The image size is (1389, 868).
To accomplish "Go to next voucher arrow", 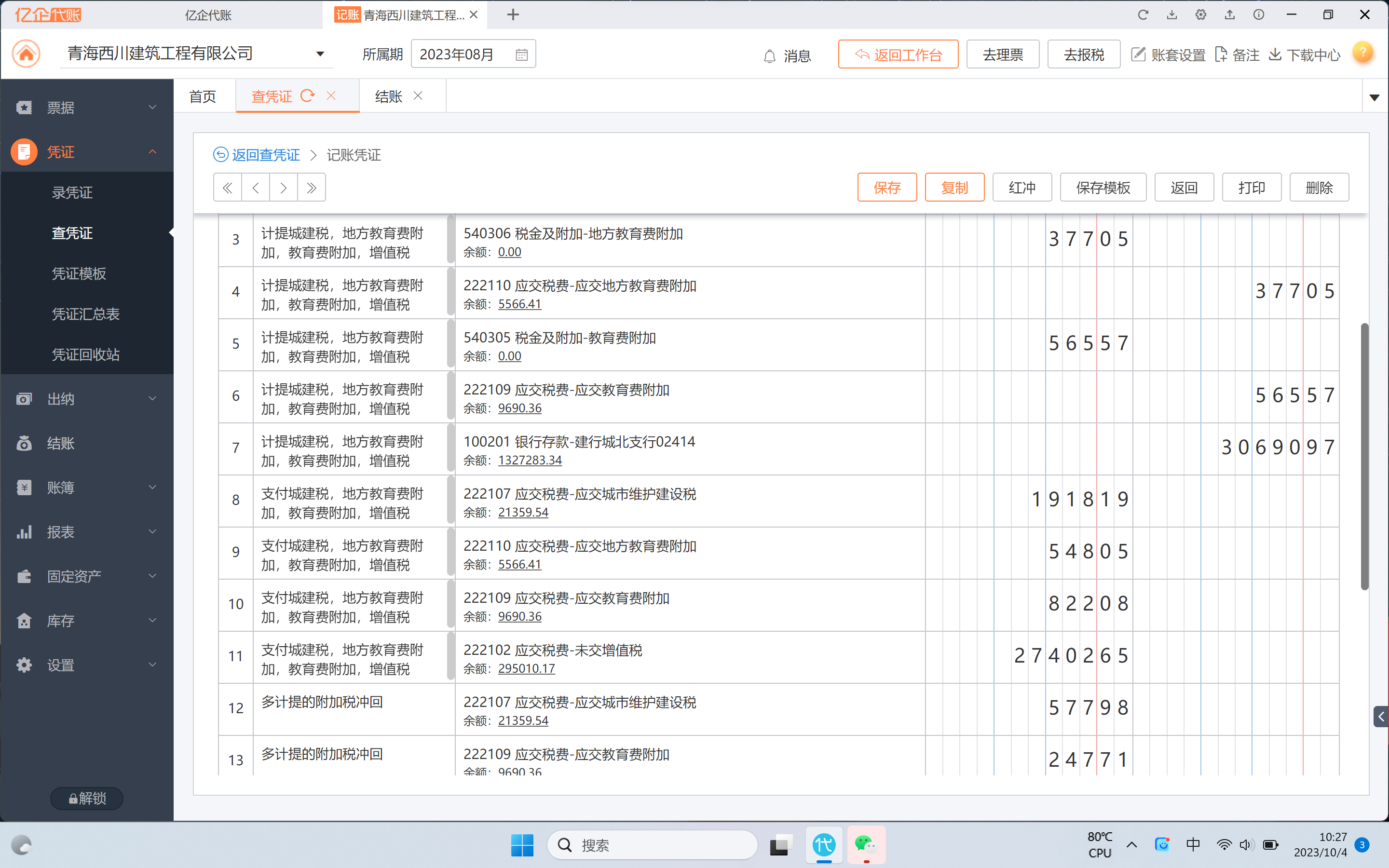I will (x=284, y=187).
